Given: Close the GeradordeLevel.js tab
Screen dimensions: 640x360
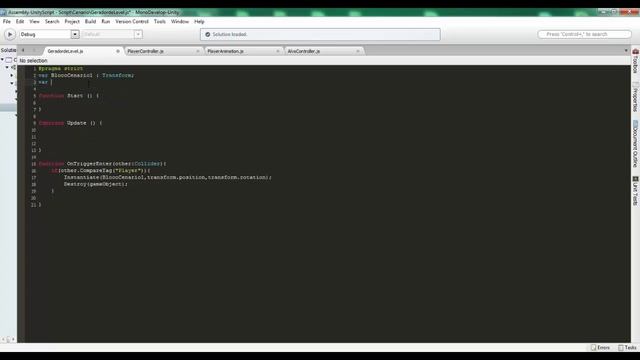Looking at the screenshot, I should click(x=118, y=51).
